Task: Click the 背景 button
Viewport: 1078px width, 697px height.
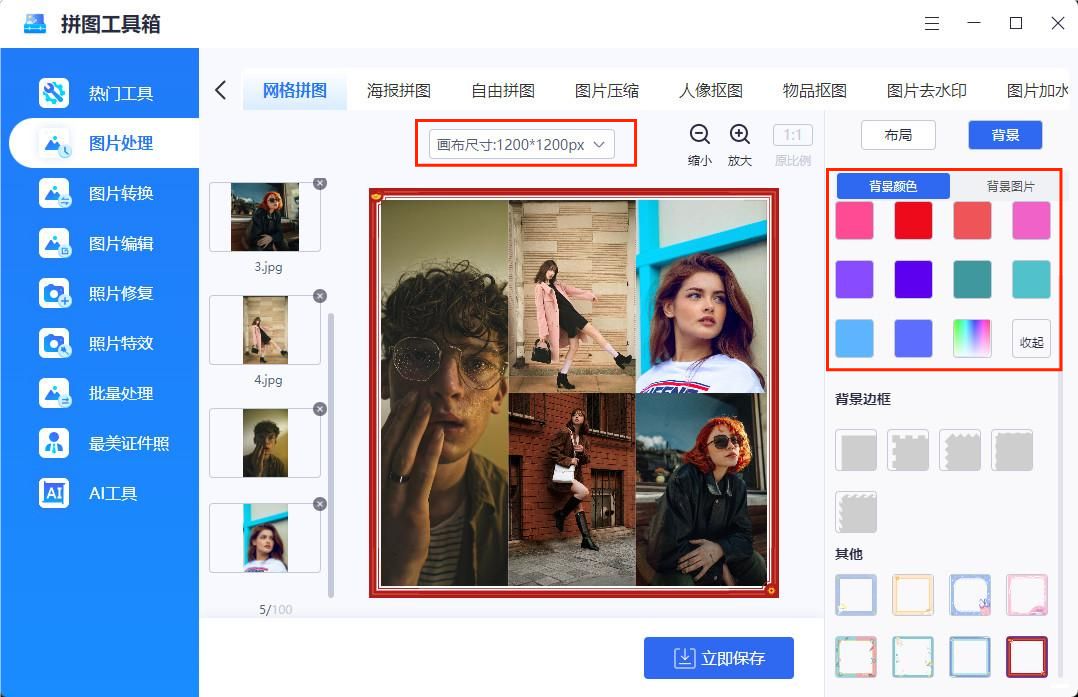Action: 1005,135
